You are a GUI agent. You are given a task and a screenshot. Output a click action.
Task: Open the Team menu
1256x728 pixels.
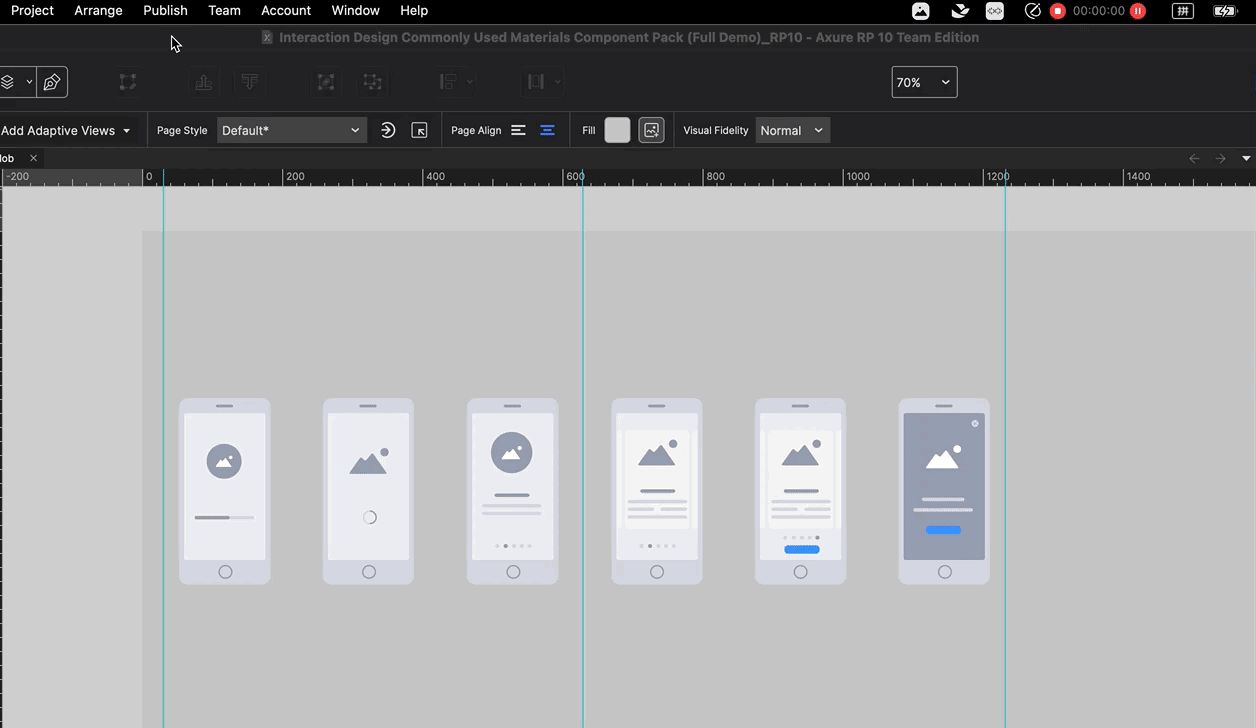224,10
